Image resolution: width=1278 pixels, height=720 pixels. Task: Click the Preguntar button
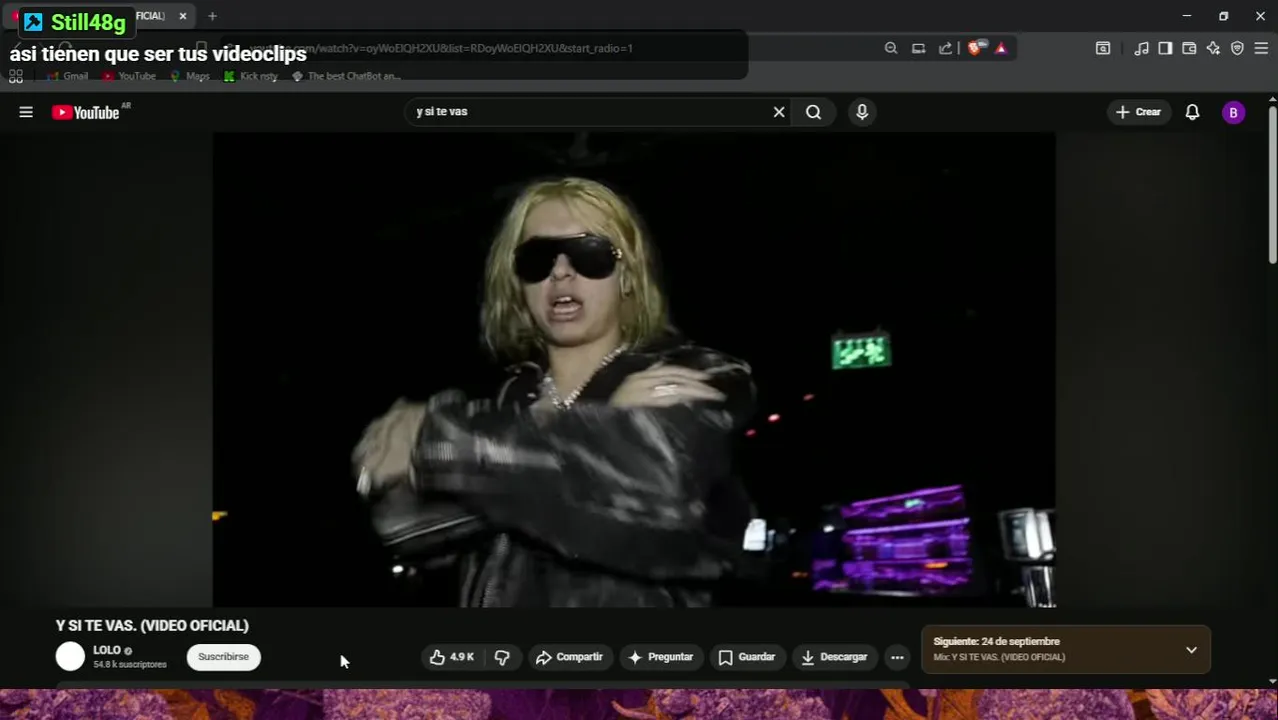tap(660, 657)
